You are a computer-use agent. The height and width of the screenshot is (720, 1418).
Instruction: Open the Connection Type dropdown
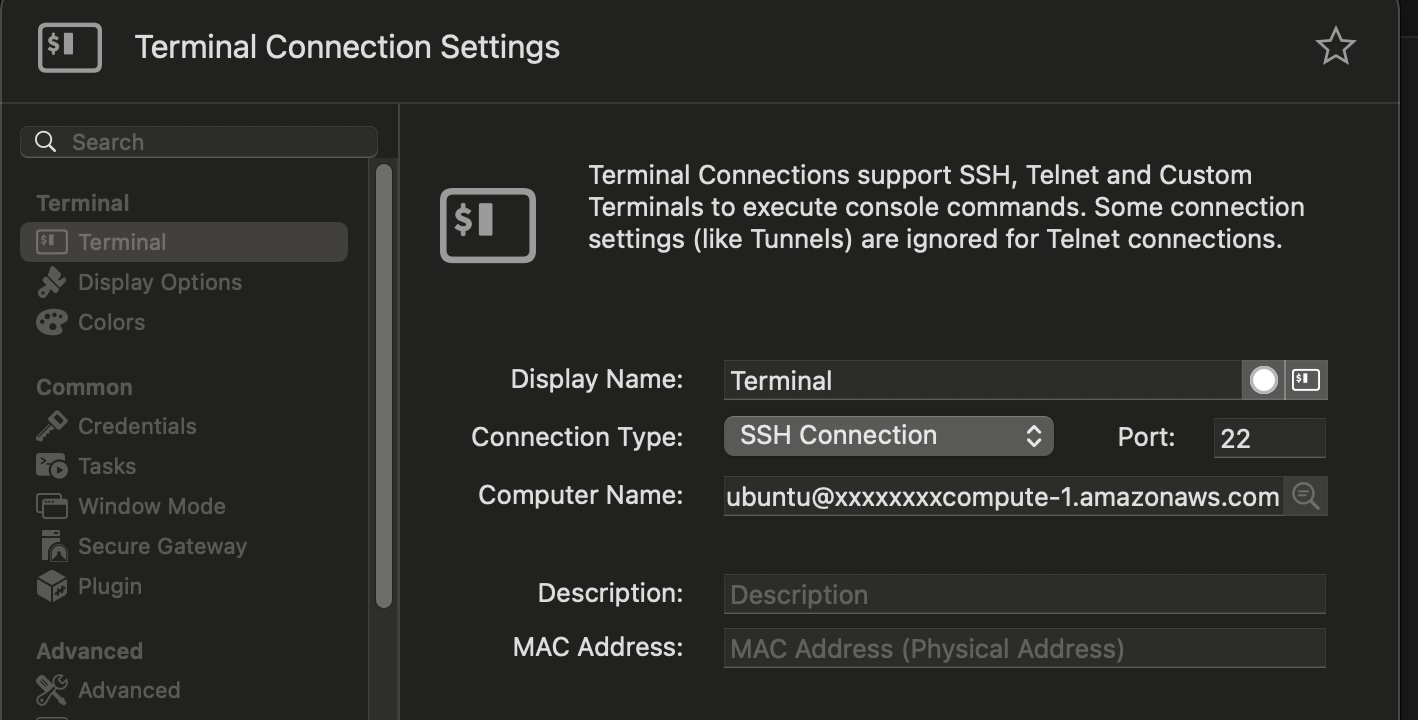(x=888, y=436)
